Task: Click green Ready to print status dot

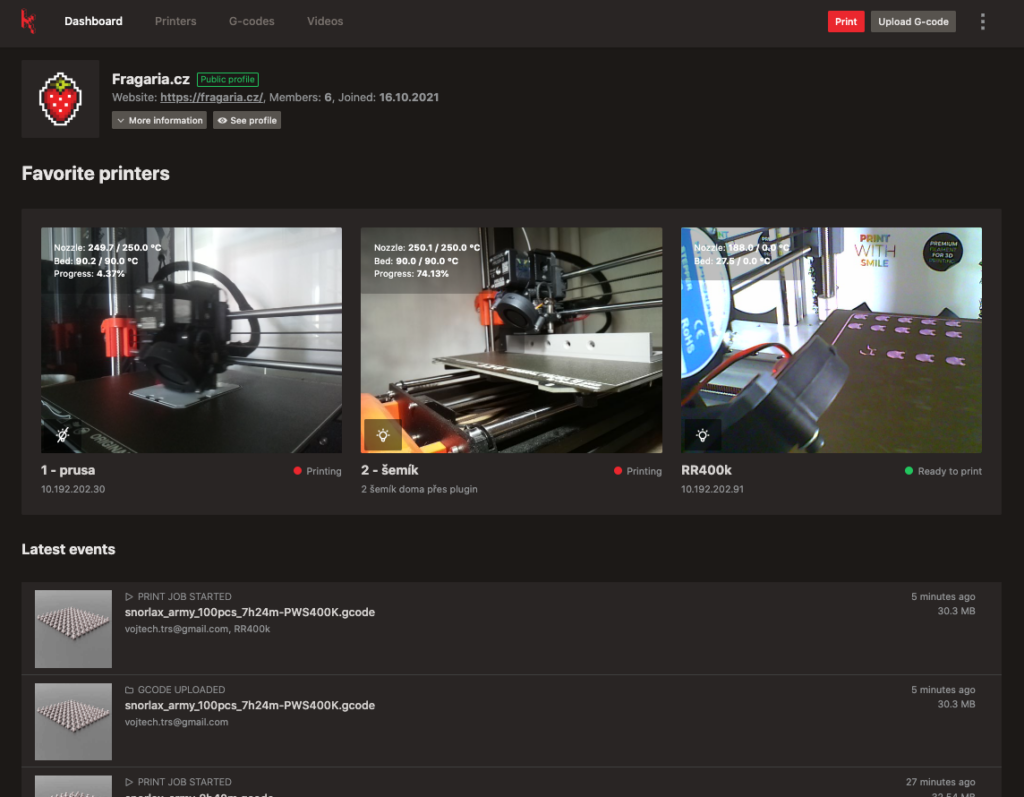Action: [x=908, y=471]
